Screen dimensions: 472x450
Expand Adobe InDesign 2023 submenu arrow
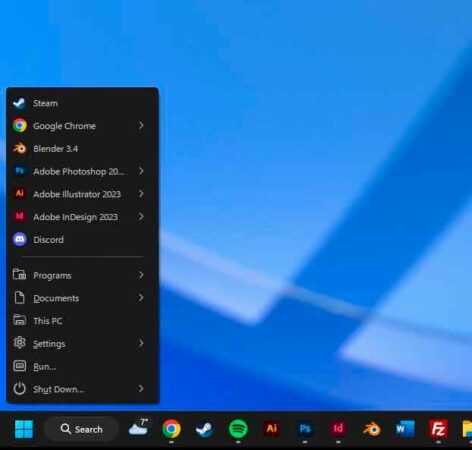[141, 217]
